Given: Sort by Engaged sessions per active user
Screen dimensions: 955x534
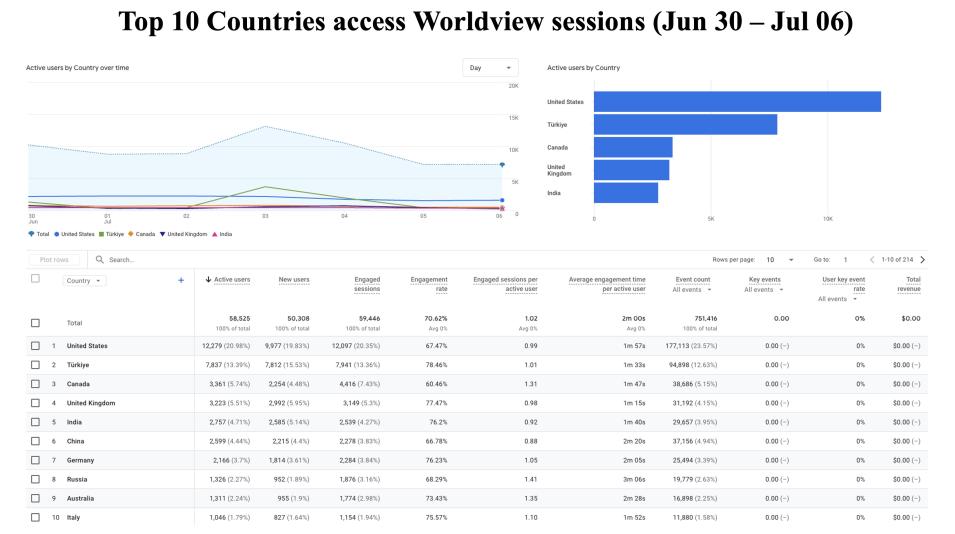Looking at the screenshot, I should (x=506, y=284).
